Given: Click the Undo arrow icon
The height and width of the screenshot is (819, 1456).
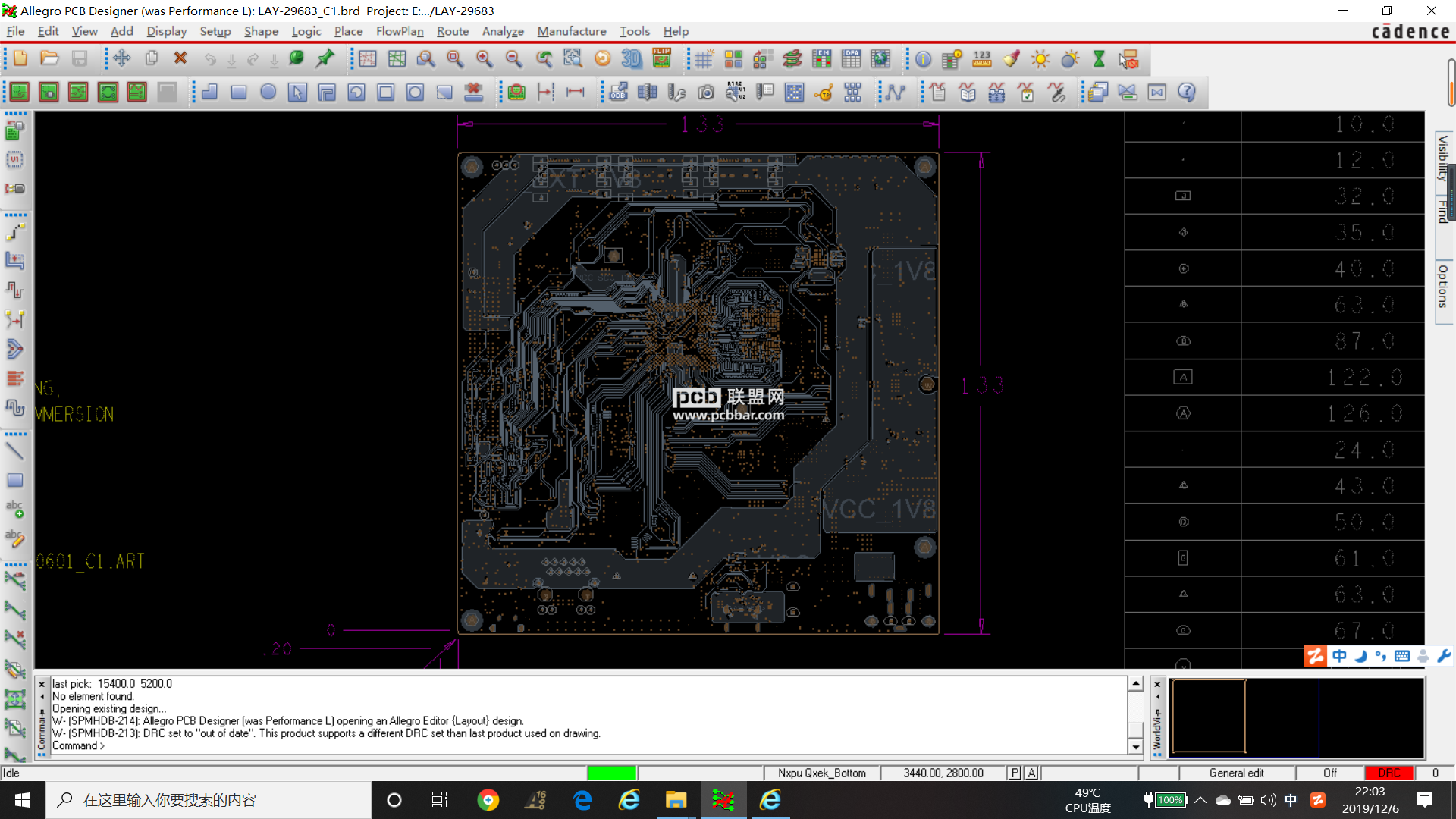Looking at the screenshot, I should tap(210, 59).
